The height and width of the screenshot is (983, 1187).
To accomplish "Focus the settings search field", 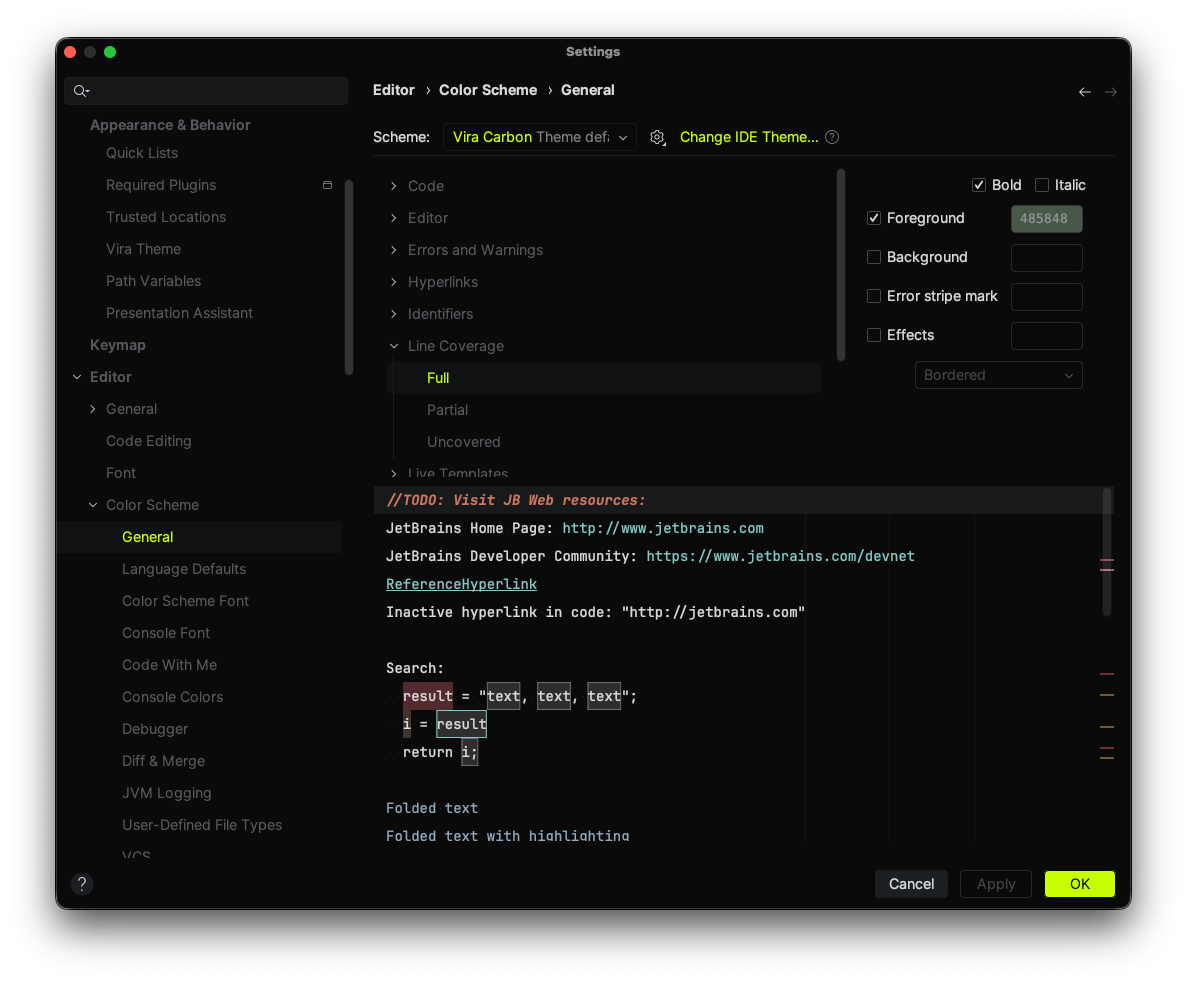I will pos(206,91).
